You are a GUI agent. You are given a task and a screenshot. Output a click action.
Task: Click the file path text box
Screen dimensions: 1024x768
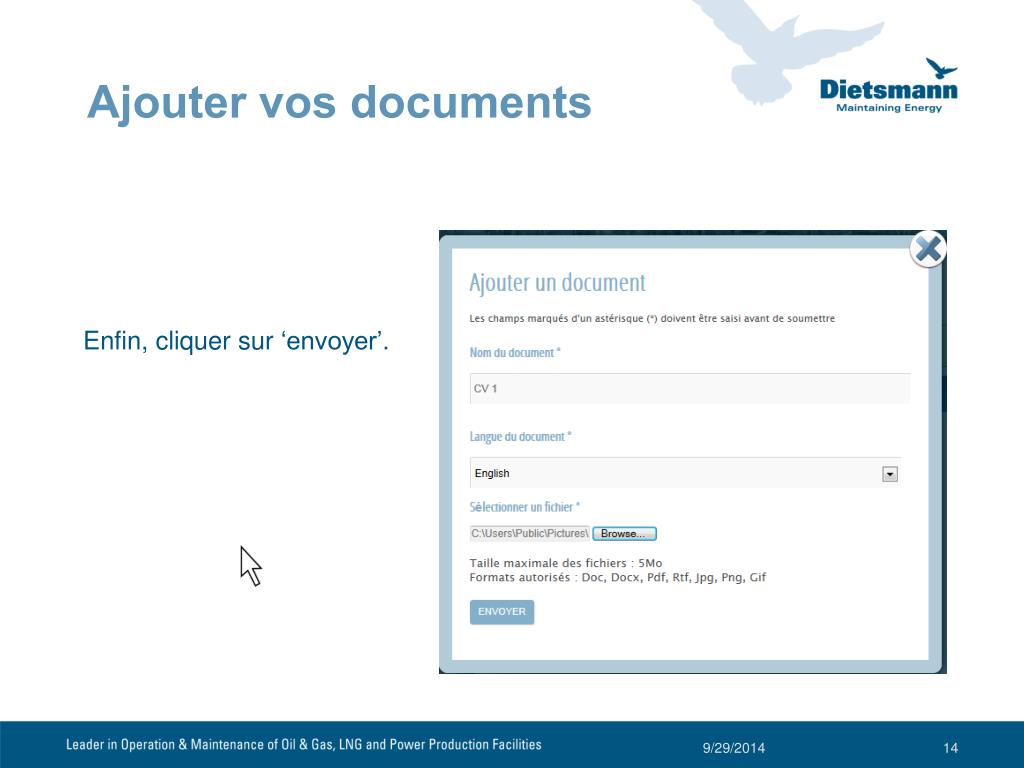pyautogui.click(x=530, y=534)
